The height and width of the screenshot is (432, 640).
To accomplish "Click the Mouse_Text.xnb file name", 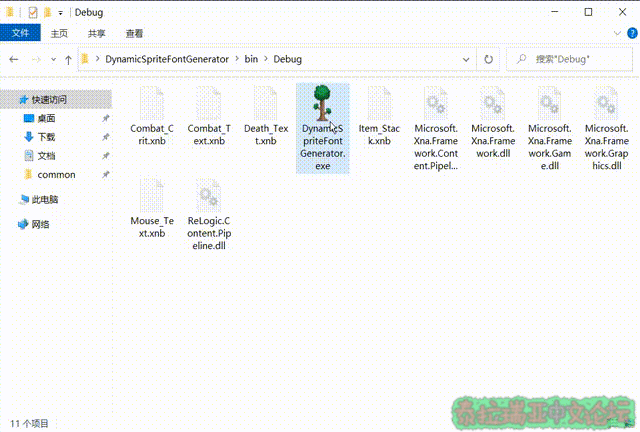I will pos(152,227).
